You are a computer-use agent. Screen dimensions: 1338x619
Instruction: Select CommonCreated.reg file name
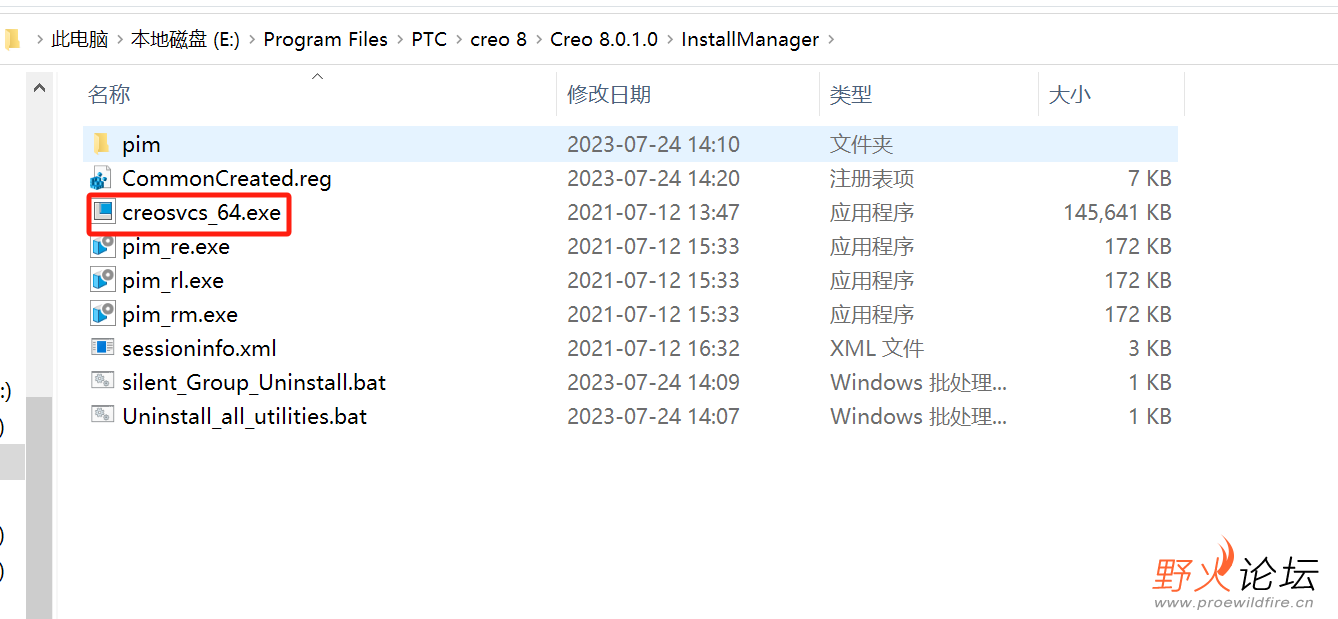(227, 179)
